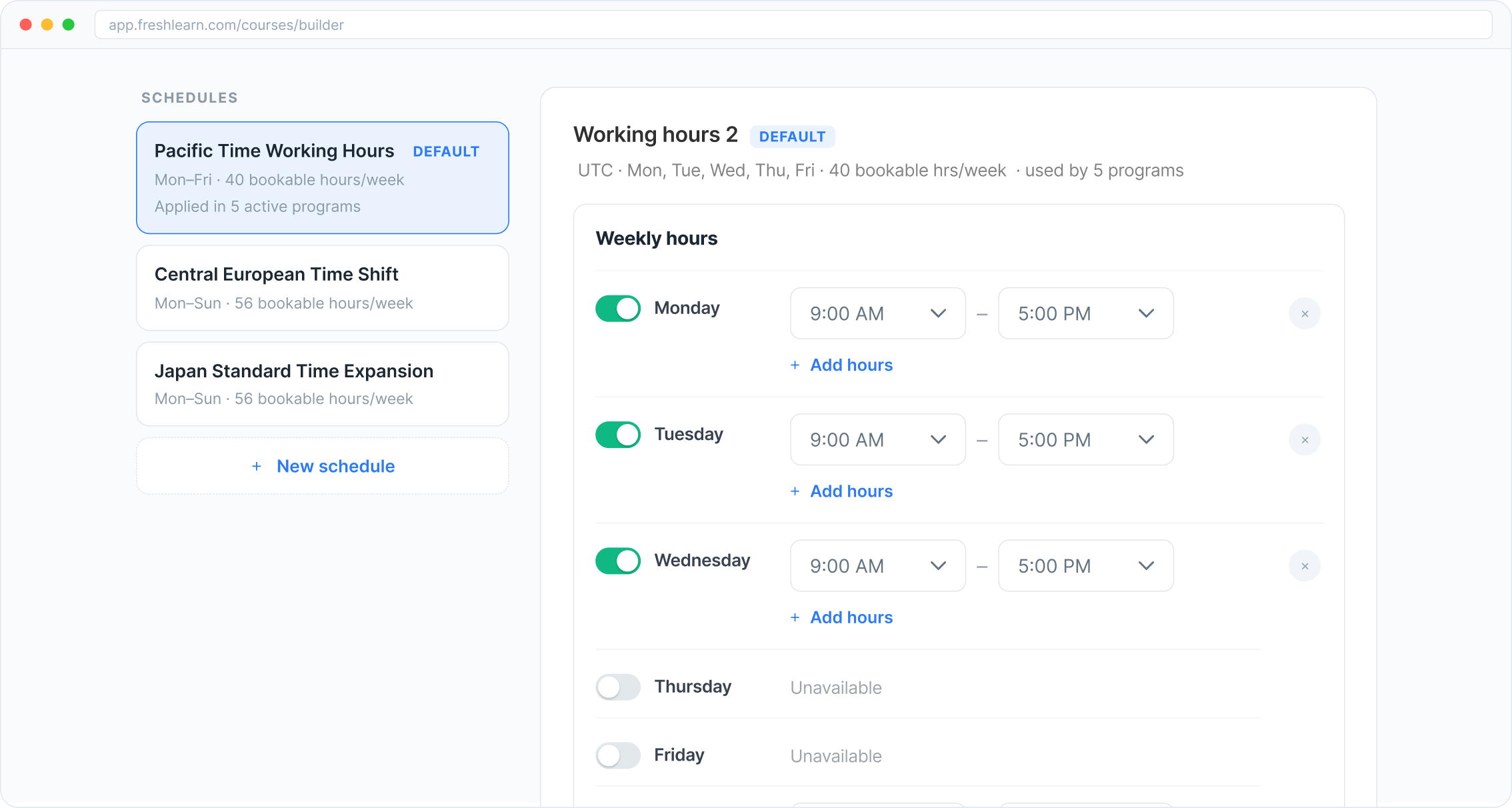The image size is (1512, 808).
Task: Create a New schedule
Action: (323, 466)
